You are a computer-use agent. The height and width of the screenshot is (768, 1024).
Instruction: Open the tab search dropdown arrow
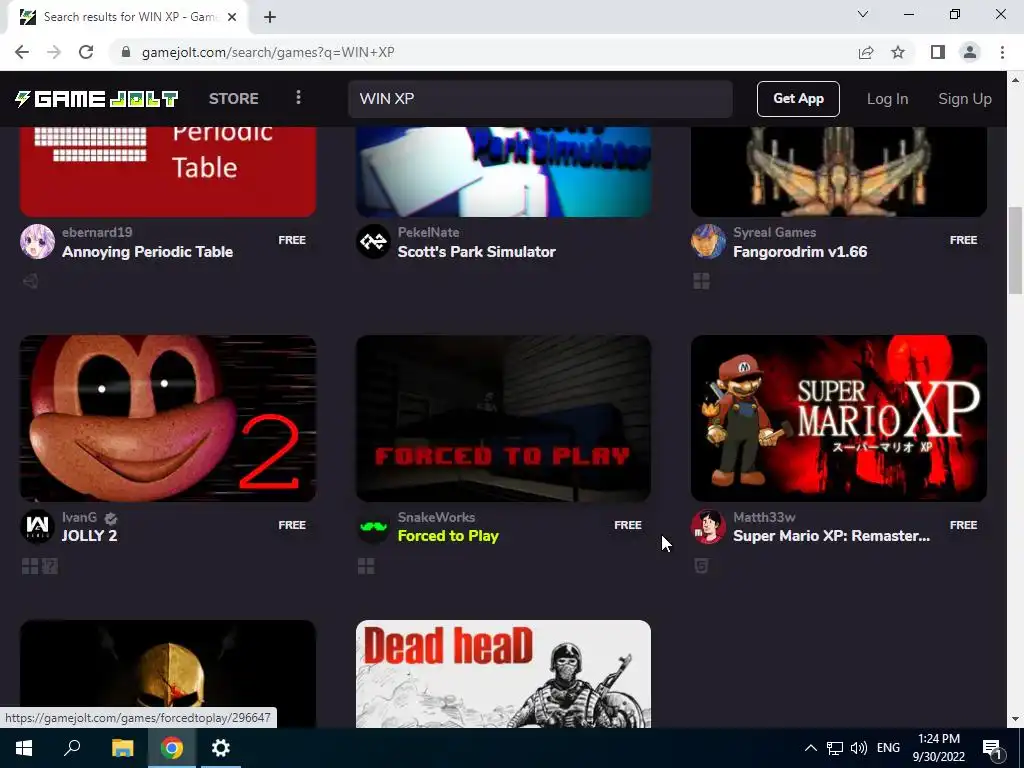click(x=863, y=14)
